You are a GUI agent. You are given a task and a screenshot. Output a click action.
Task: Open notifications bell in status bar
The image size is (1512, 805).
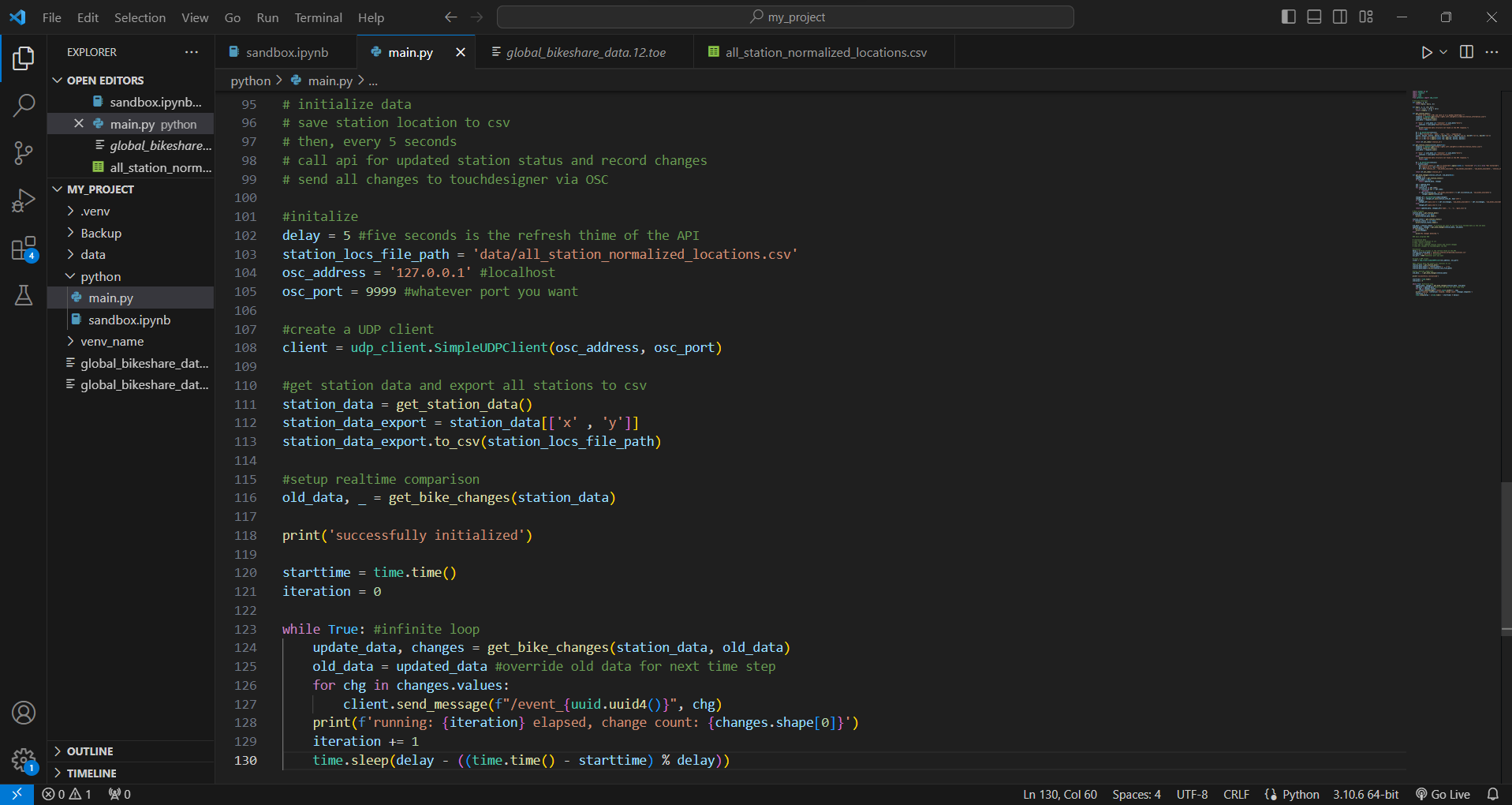[x=1492, y=794]
